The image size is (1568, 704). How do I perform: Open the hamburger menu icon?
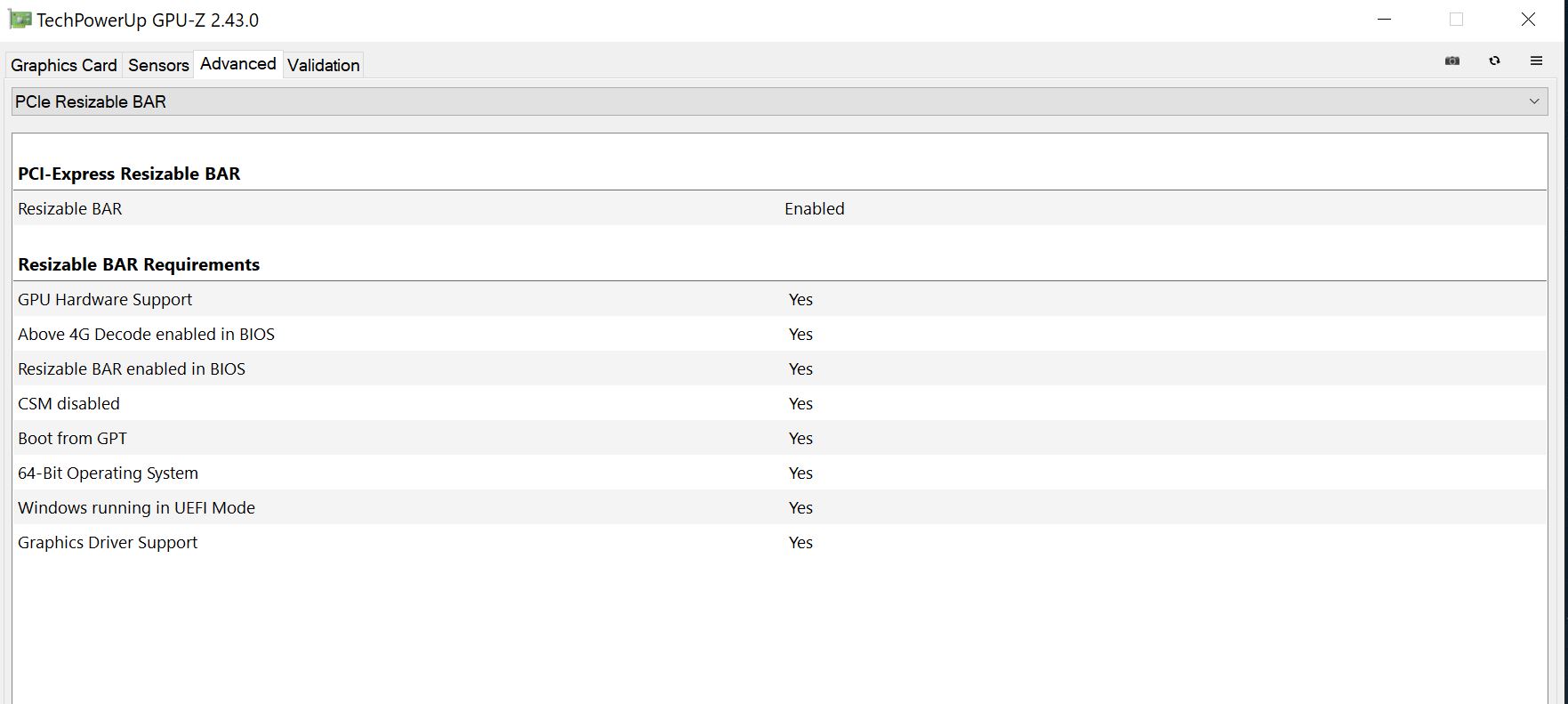pyautogui.click(x=1536, y=61)
